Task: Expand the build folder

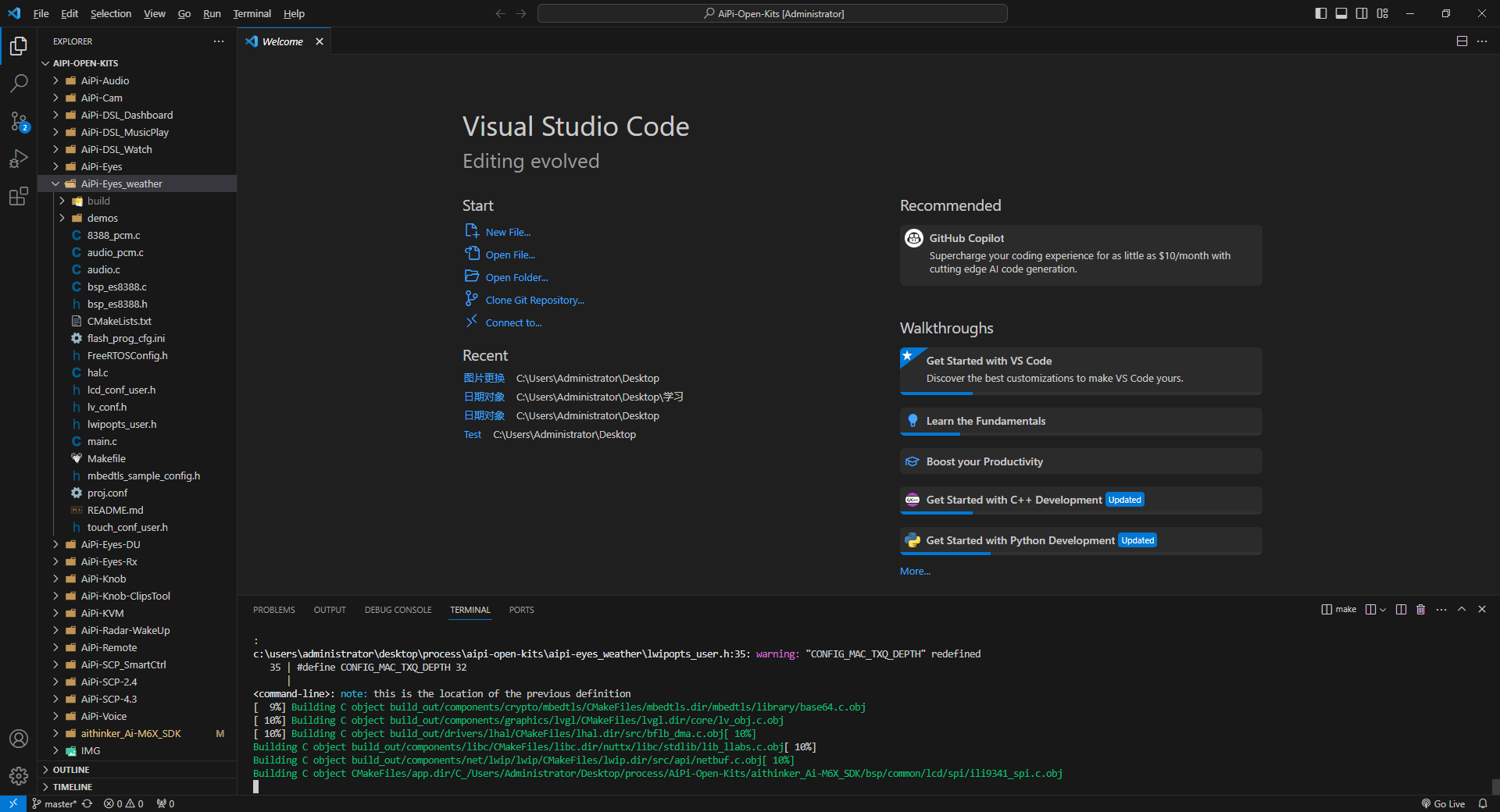Action: click(137, 201)
